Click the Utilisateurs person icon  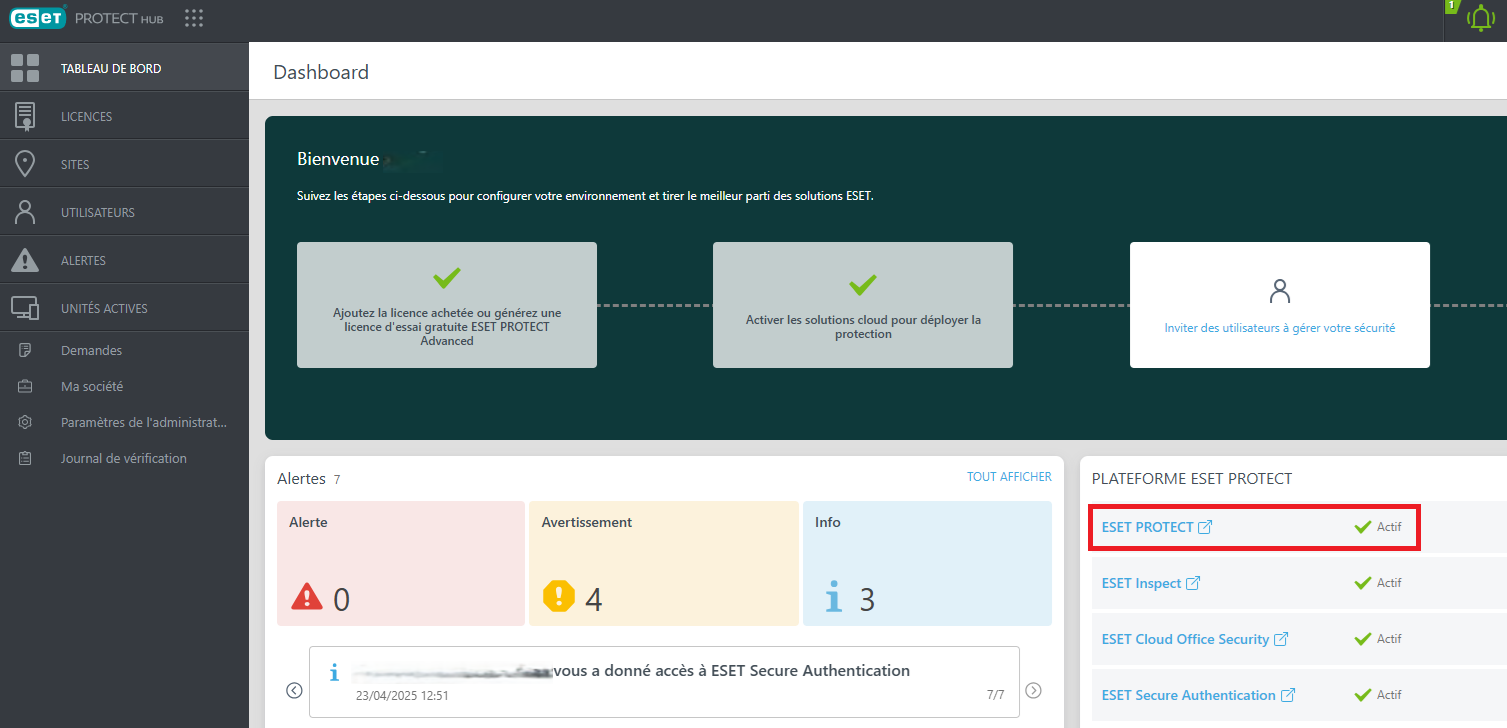point(25,212)
